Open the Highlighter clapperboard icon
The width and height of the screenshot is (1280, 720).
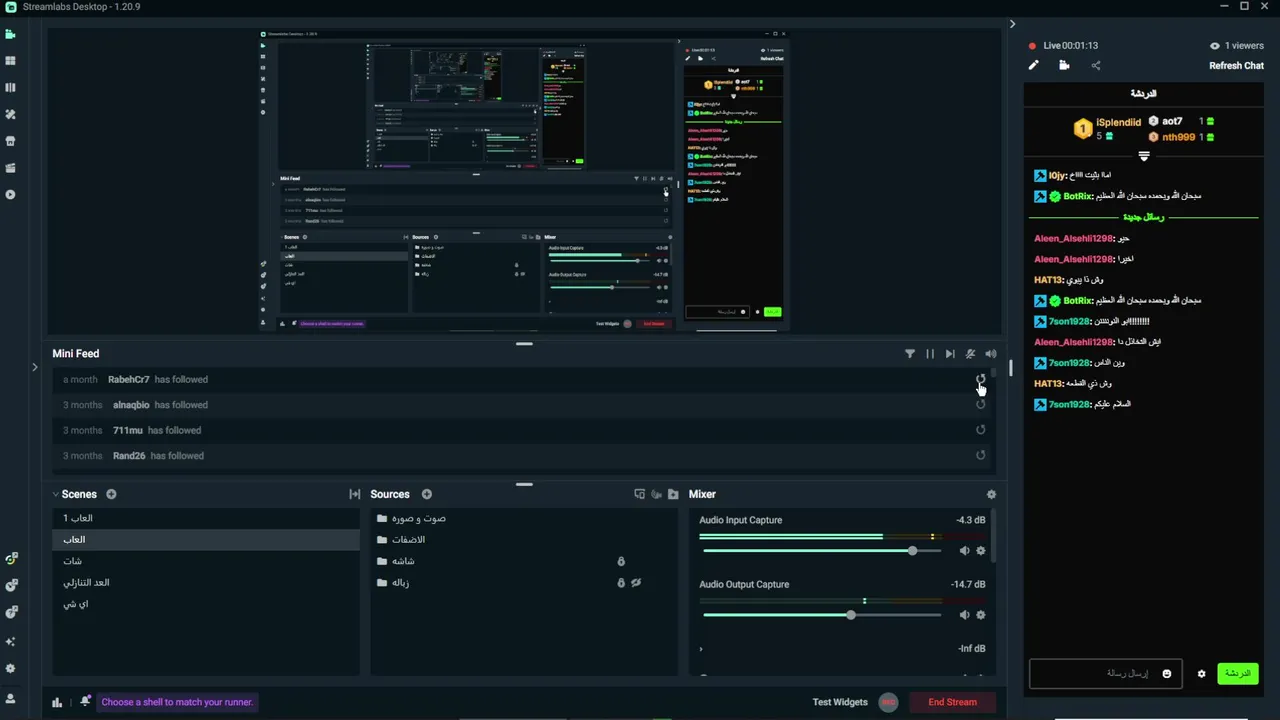point(10,168)
